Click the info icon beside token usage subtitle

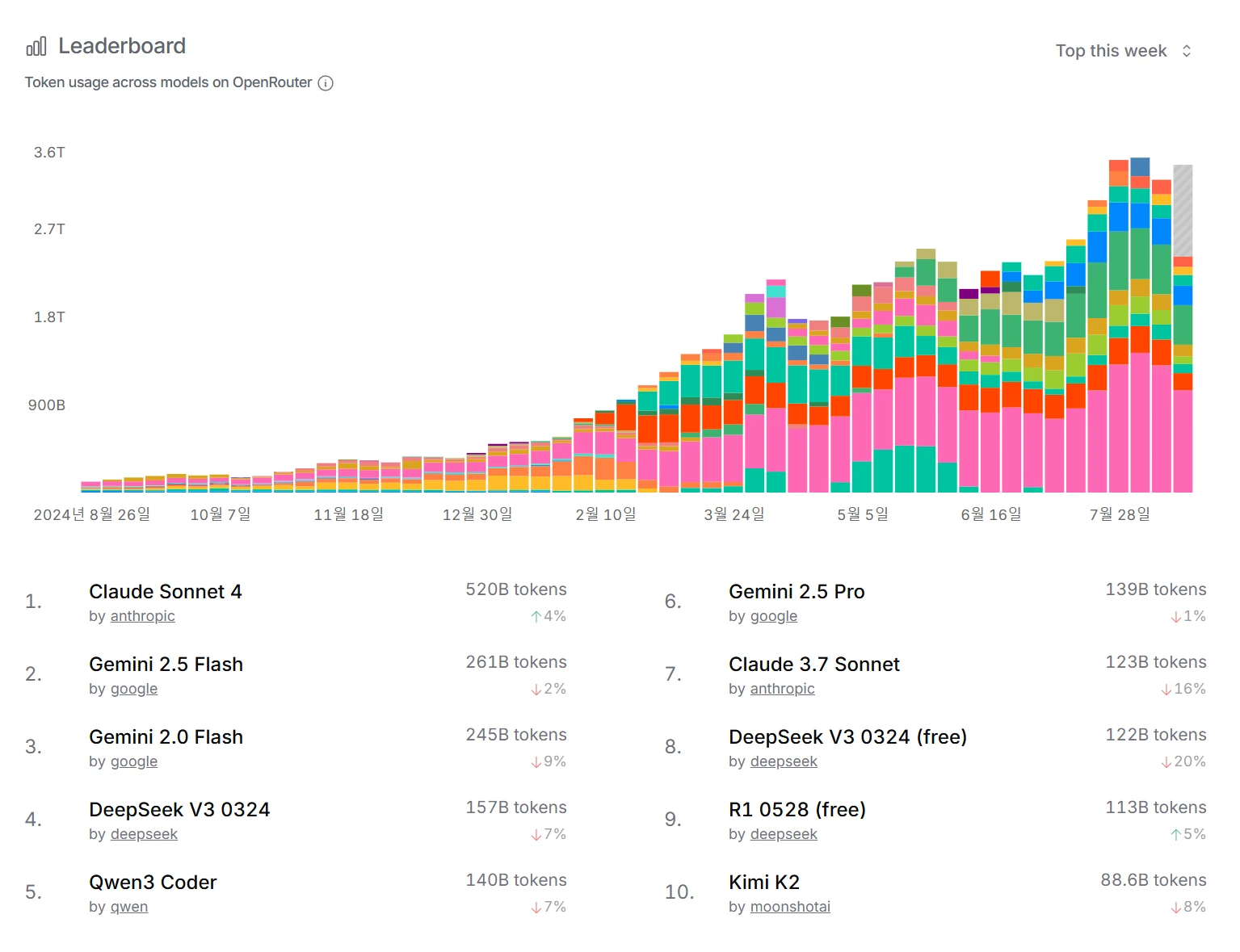(326, 83)
